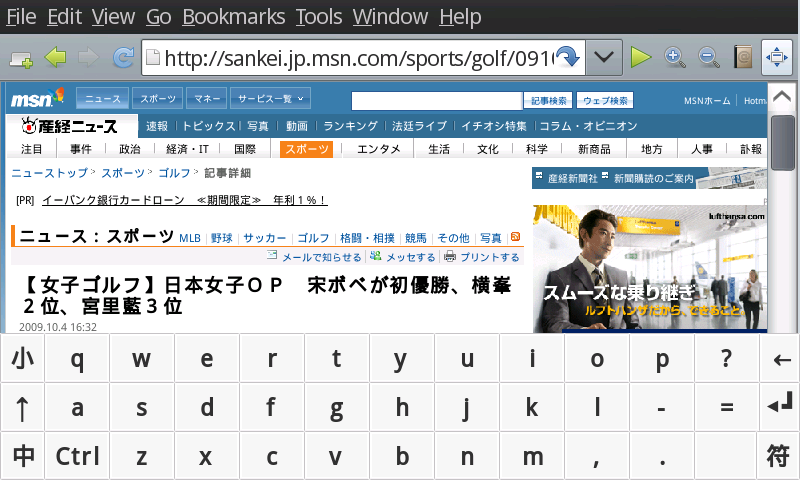Expand the サービス一覧 dropdown on MSN bar
800x480 pixels.
(270, 99)
